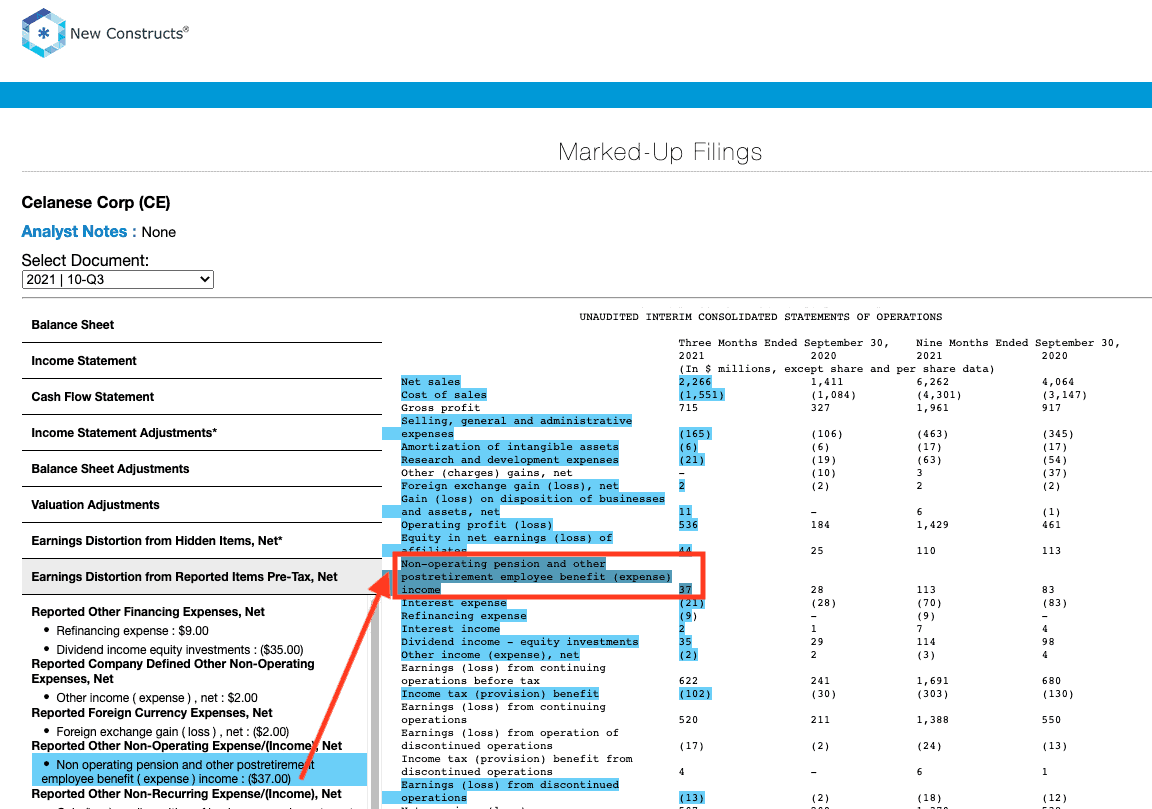
Task: Click Operating profit (loss) highlighted label
Action: click(x=477, y=525)
